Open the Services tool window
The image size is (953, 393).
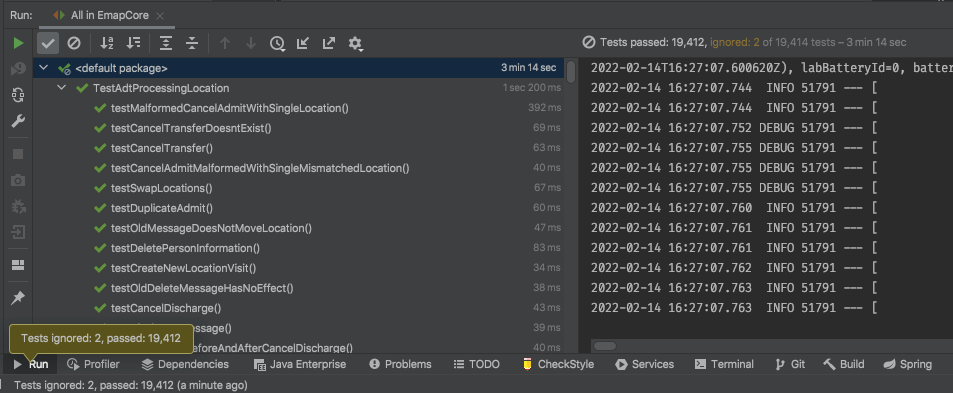click(644, 364)
